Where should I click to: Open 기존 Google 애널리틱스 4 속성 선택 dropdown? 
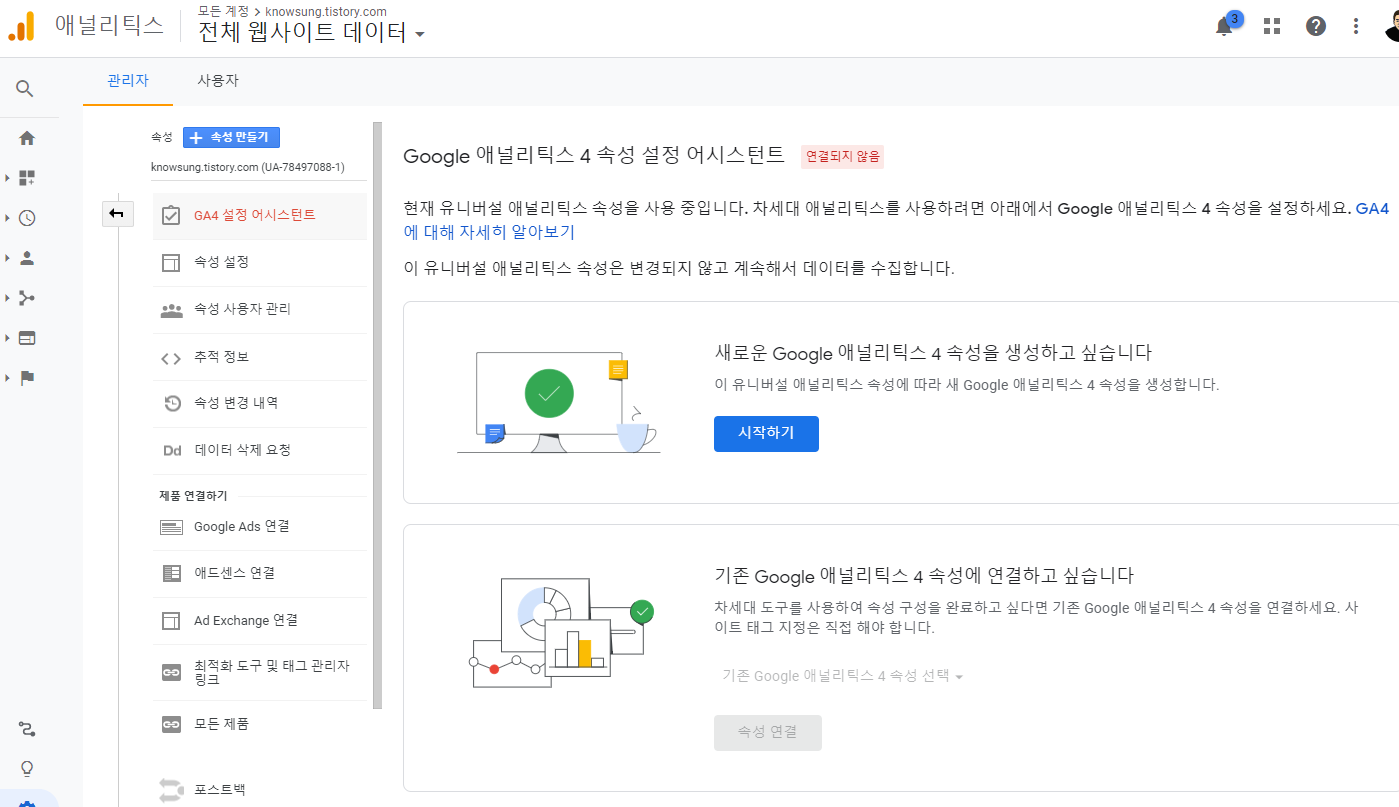[842, 676]
